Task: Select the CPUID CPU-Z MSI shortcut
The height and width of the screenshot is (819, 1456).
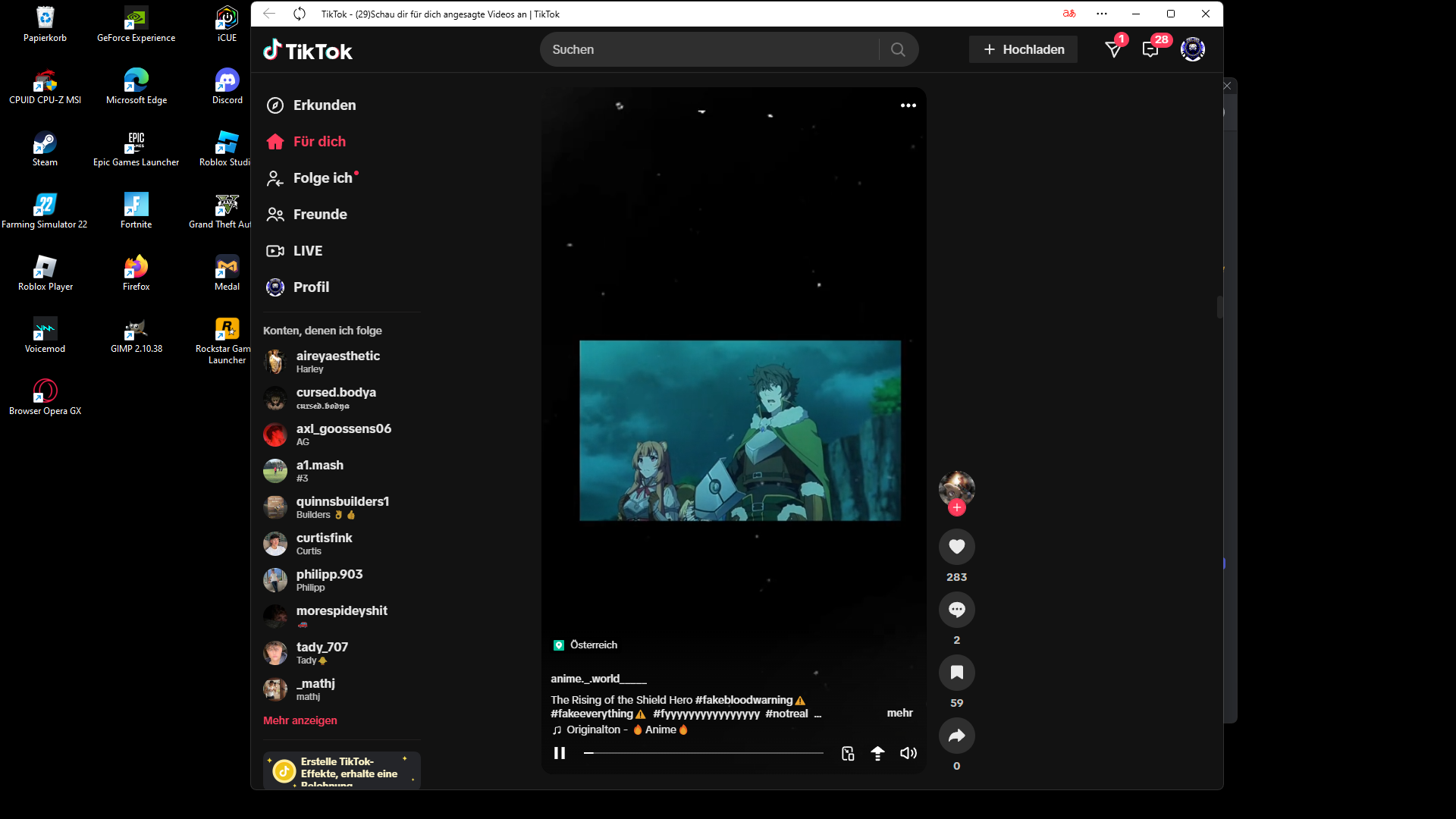Action: coord(45,86)
